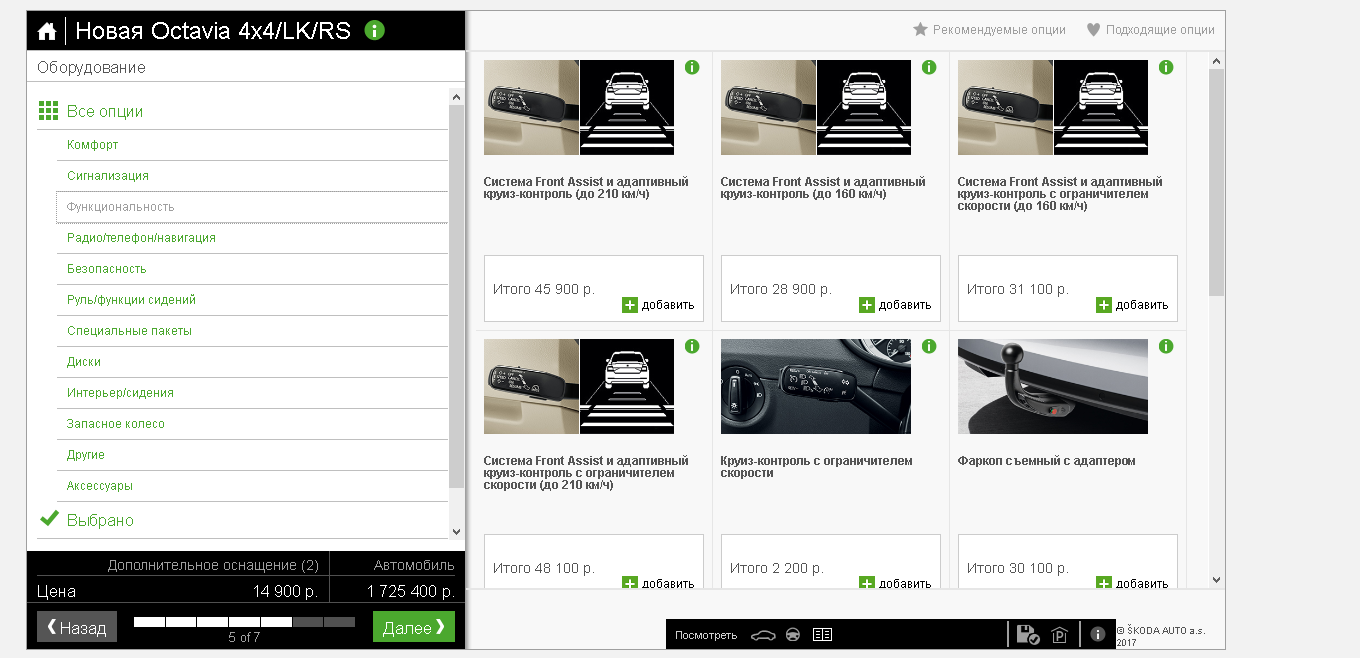This screenshot has height=658, width=1360.
Task: Click the heart icon for Подходящие опции
Action: tap(1093, 30)
